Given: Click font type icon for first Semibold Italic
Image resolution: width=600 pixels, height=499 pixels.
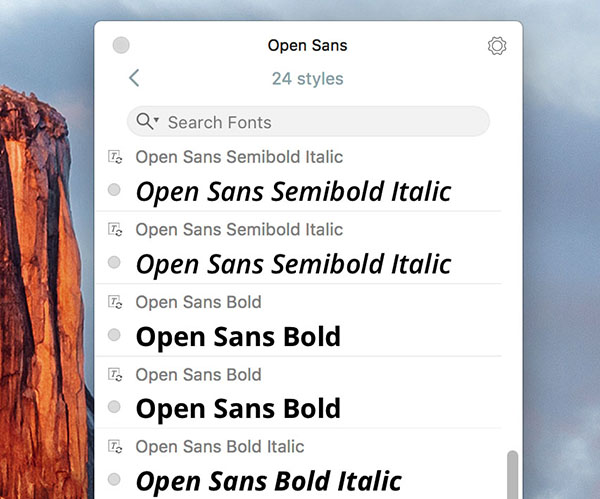Looking at the screenshot, I should coord(115,157).
